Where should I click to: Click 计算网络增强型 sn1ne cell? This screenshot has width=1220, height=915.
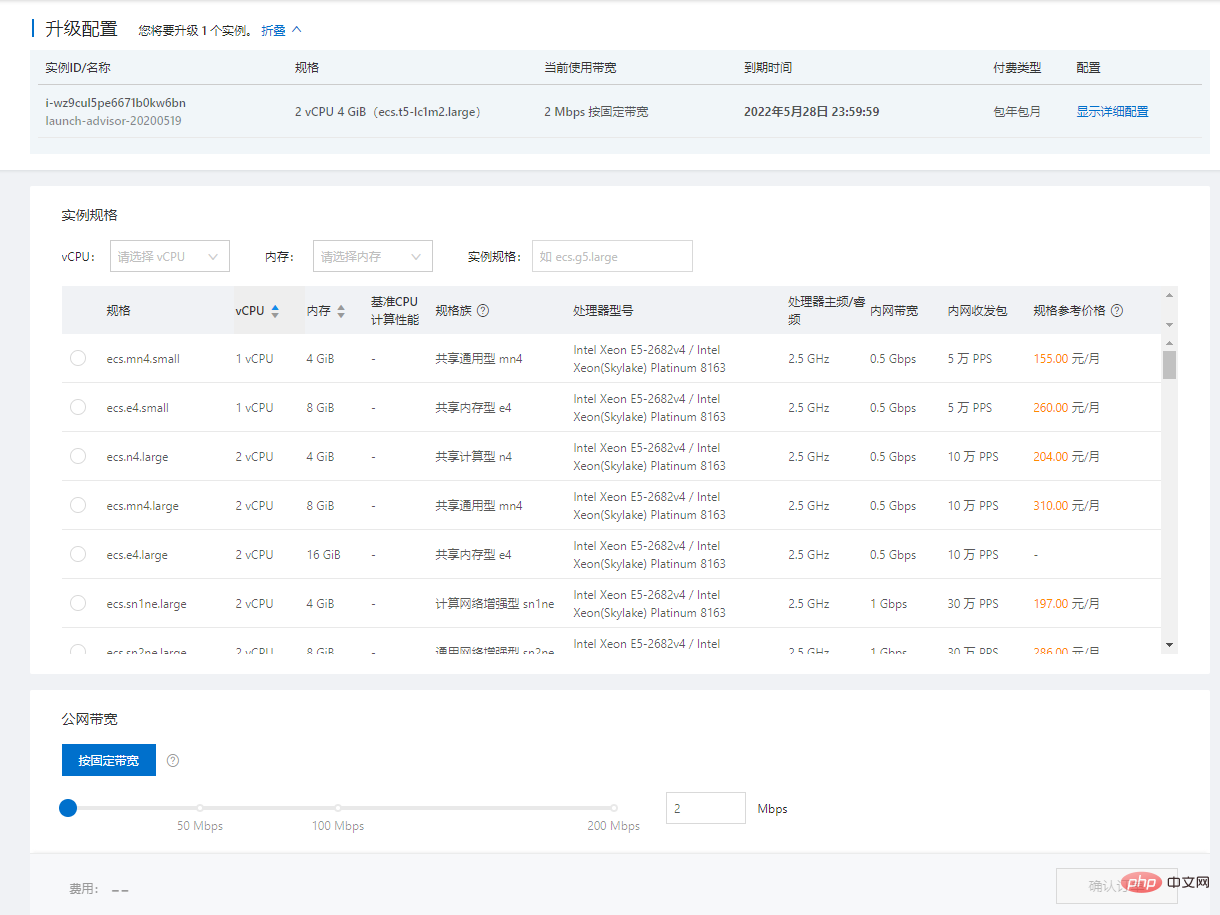pyautogui.click(x=494, y=603)
